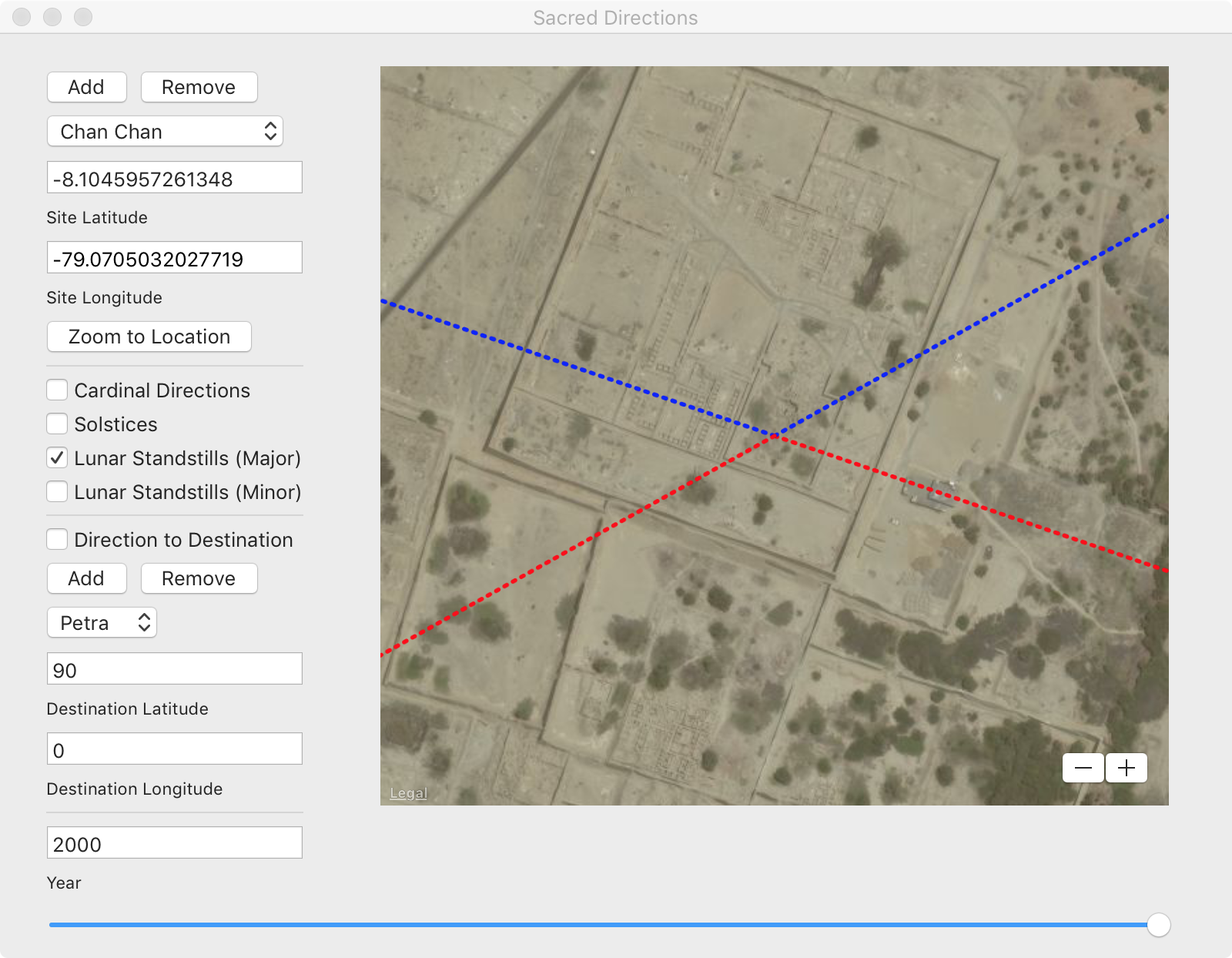Click the Year slider handle
Screen dimensions: 1232x958
pyautogui.click(x=1158, y=925)
